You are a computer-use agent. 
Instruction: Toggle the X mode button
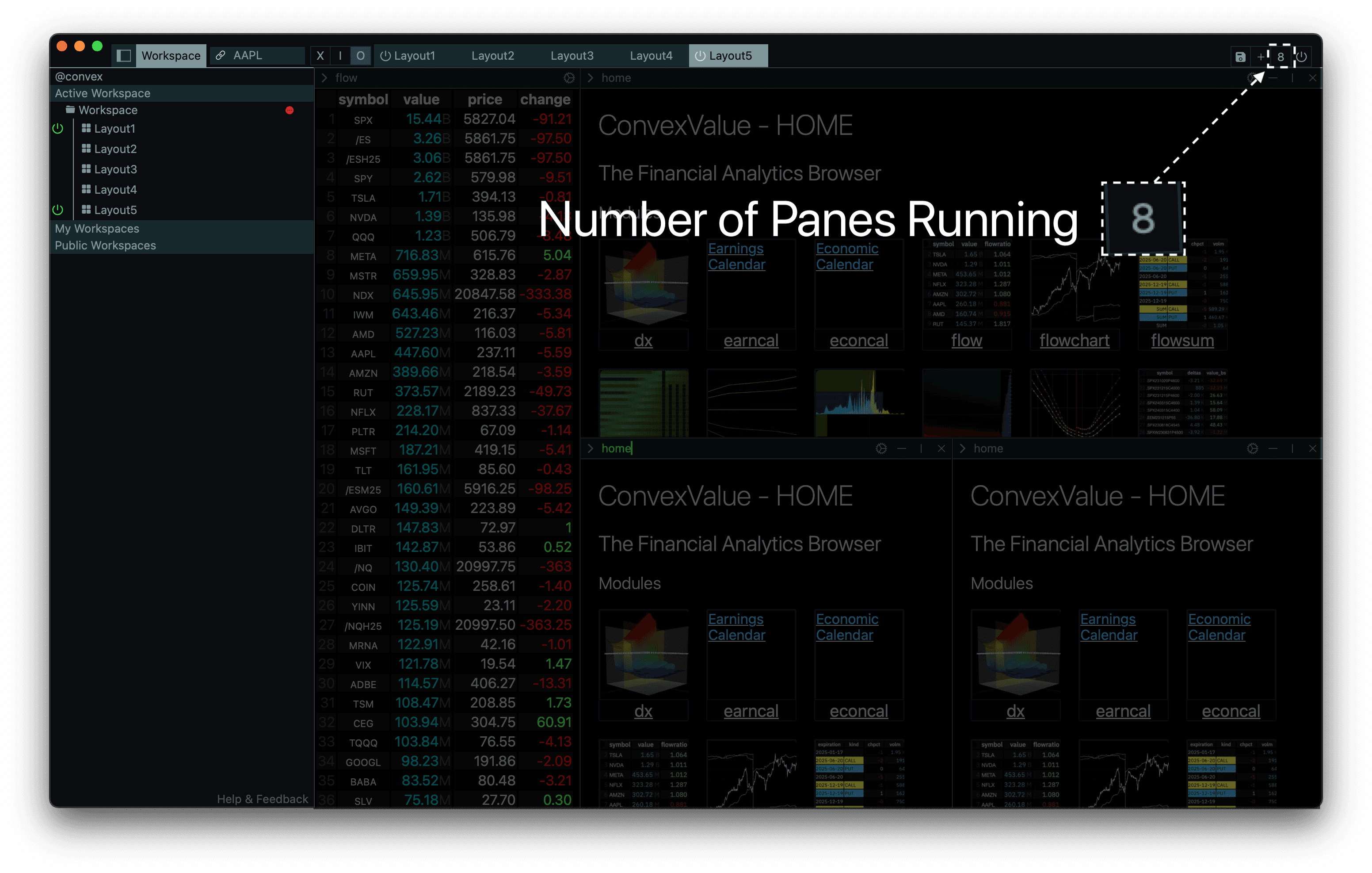[x=320, y=56]
